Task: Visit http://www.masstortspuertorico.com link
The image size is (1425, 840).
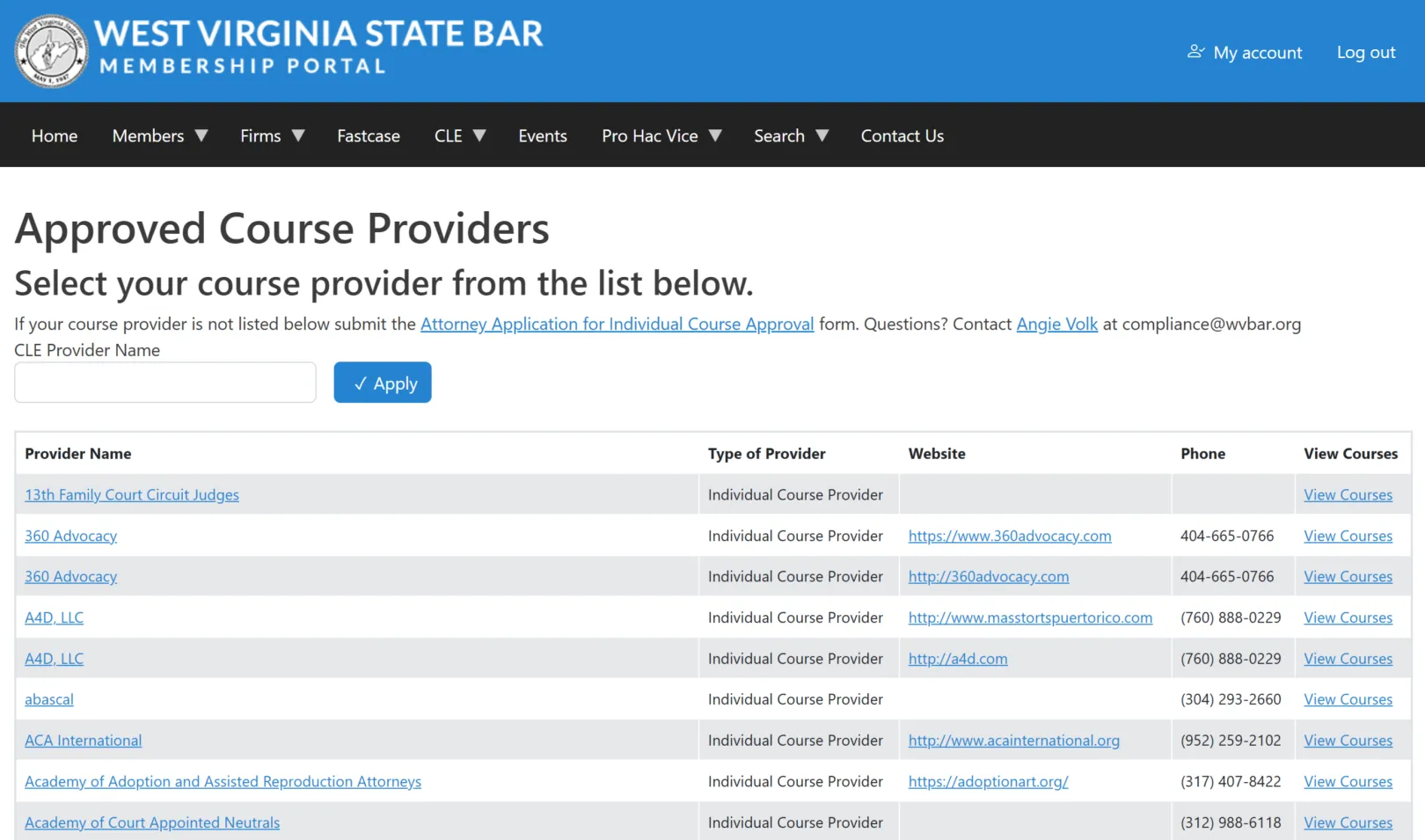Action: (1030, 617)
